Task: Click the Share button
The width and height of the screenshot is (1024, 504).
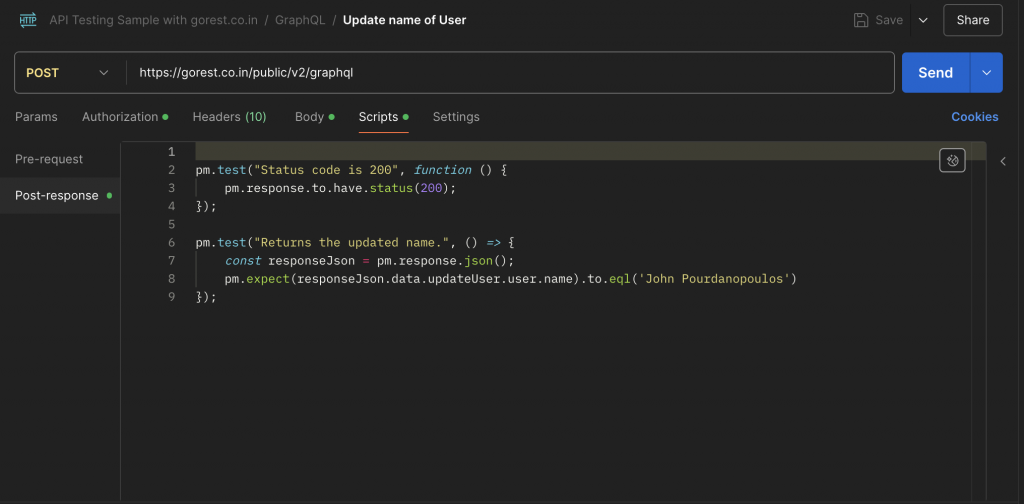Action: (972, 20)
